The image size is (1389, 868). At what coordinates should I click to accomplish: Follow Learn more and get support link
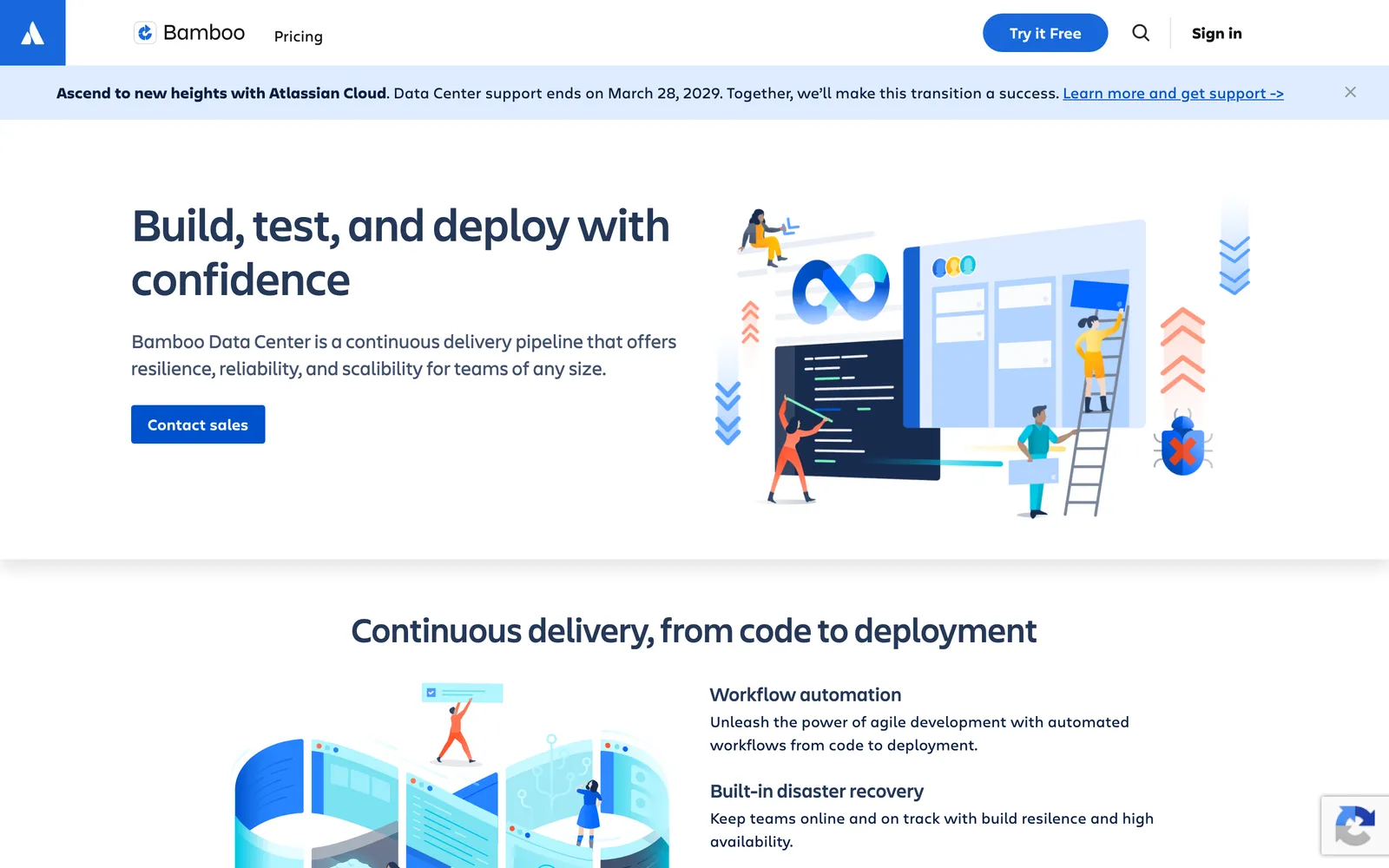1173,93
